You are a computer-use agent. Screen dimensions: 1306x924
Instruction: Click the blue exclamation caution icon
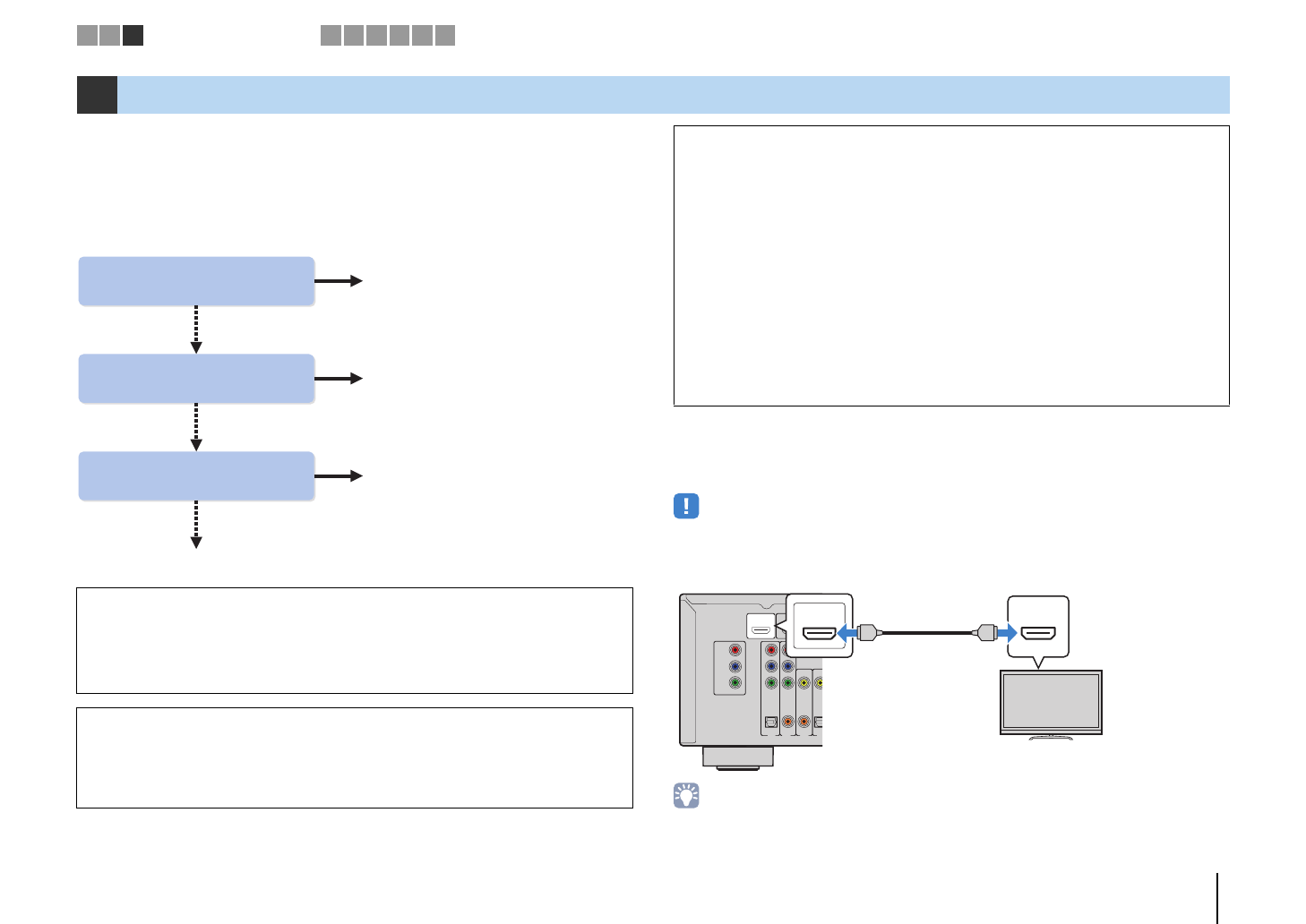[685, 506]
